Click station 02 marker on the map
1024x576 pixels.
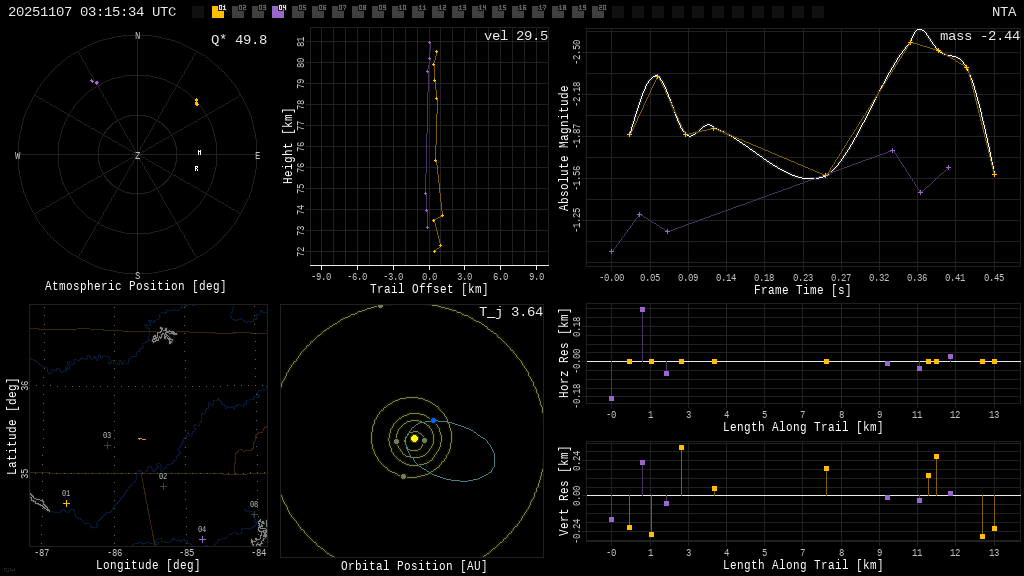point(163,486)
